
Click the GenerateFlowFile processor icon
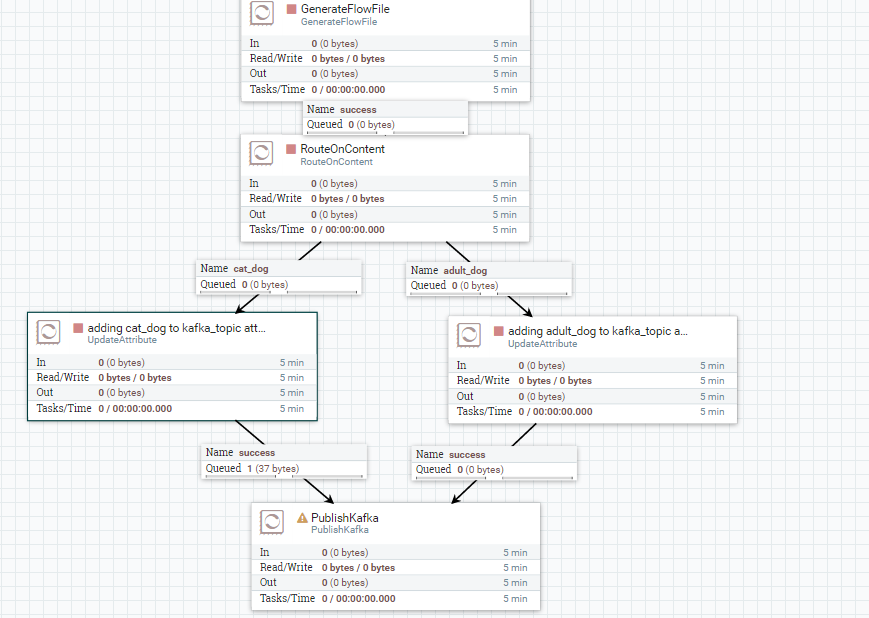tap(261, 13)
